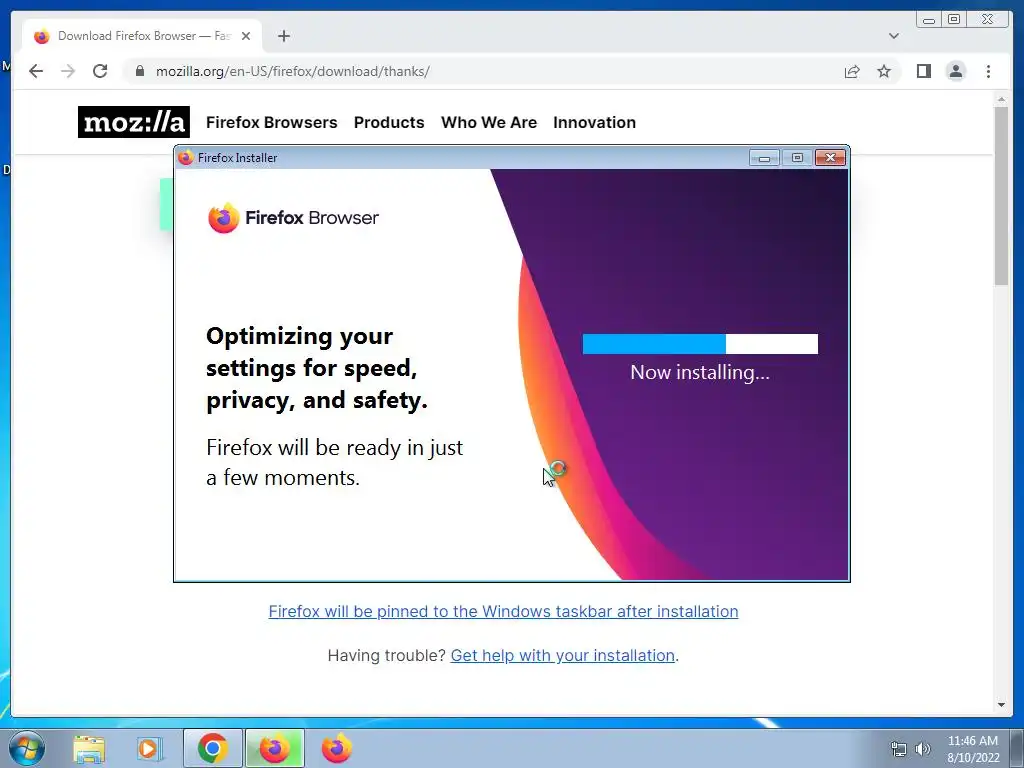Open 'Get help with your installation' link
1024x768 pixels.
coord(563,655)
